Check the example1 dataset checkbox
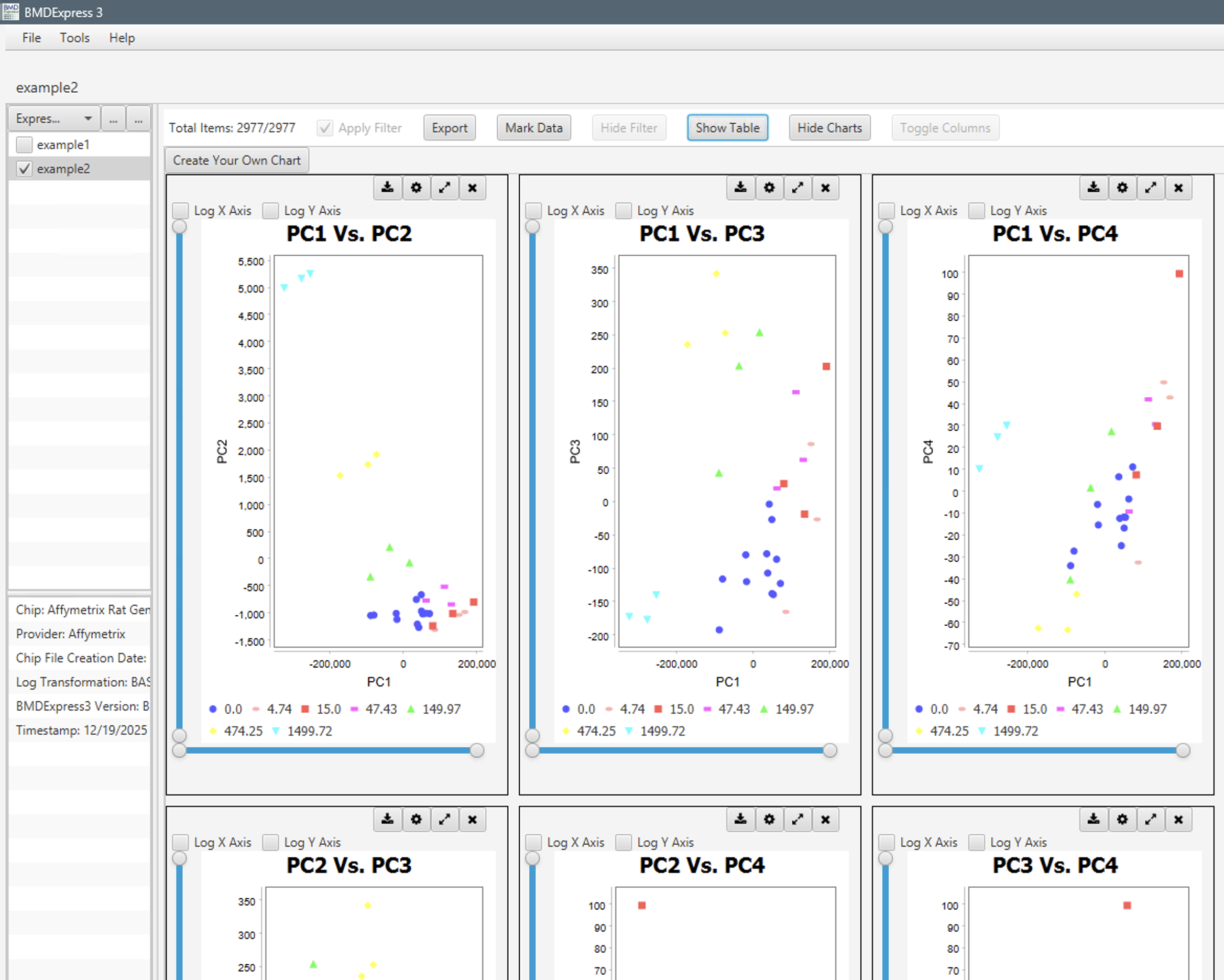The height and width of the screenshot is (980, 1224). pos(24,145)
